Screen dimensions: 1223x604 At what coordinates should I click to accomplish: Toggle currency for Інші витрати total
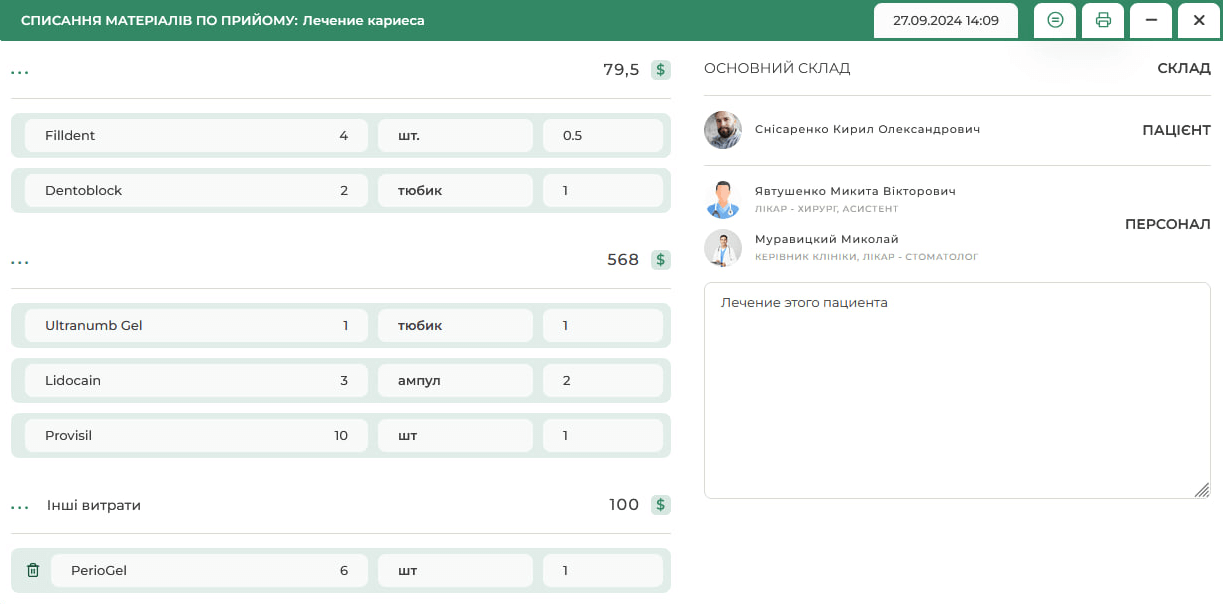pos(660,505)
